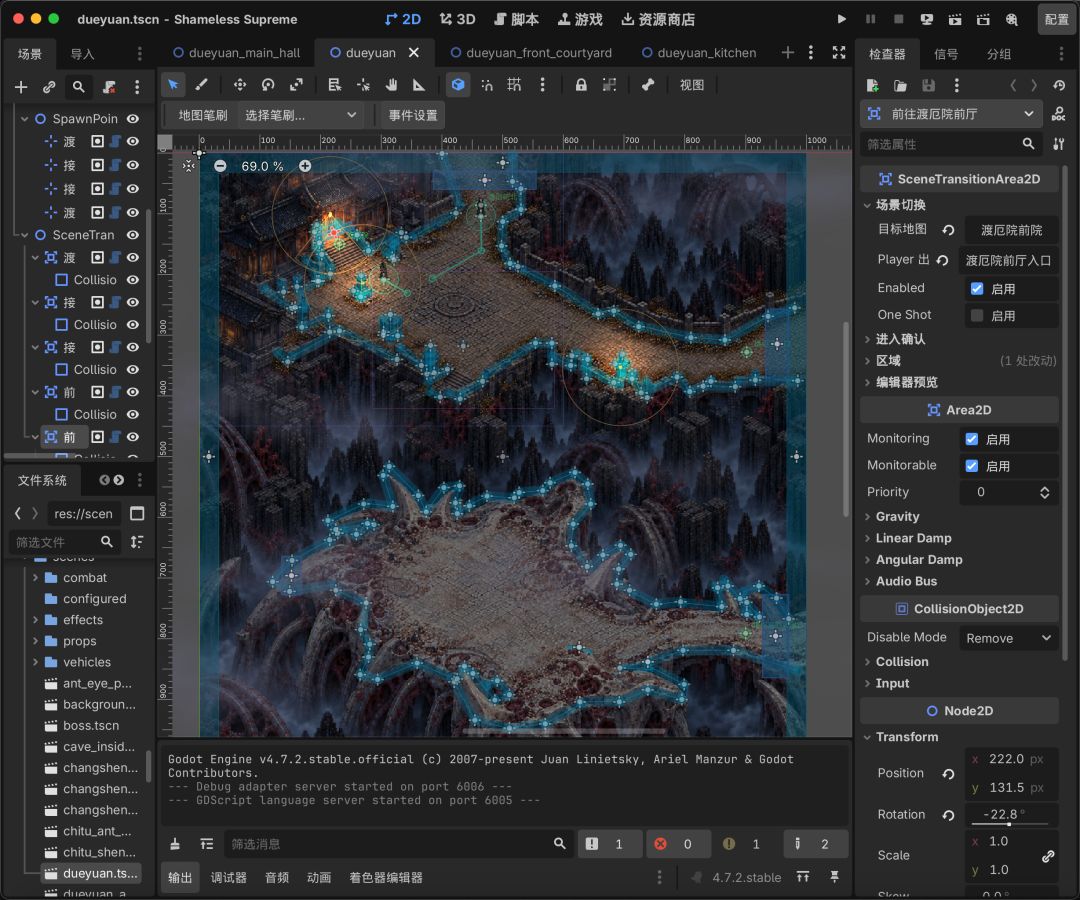Open Disable Mode Remove dropdown
The width and height of the screenshot is (1080, 900).
tap(1008, 638)
